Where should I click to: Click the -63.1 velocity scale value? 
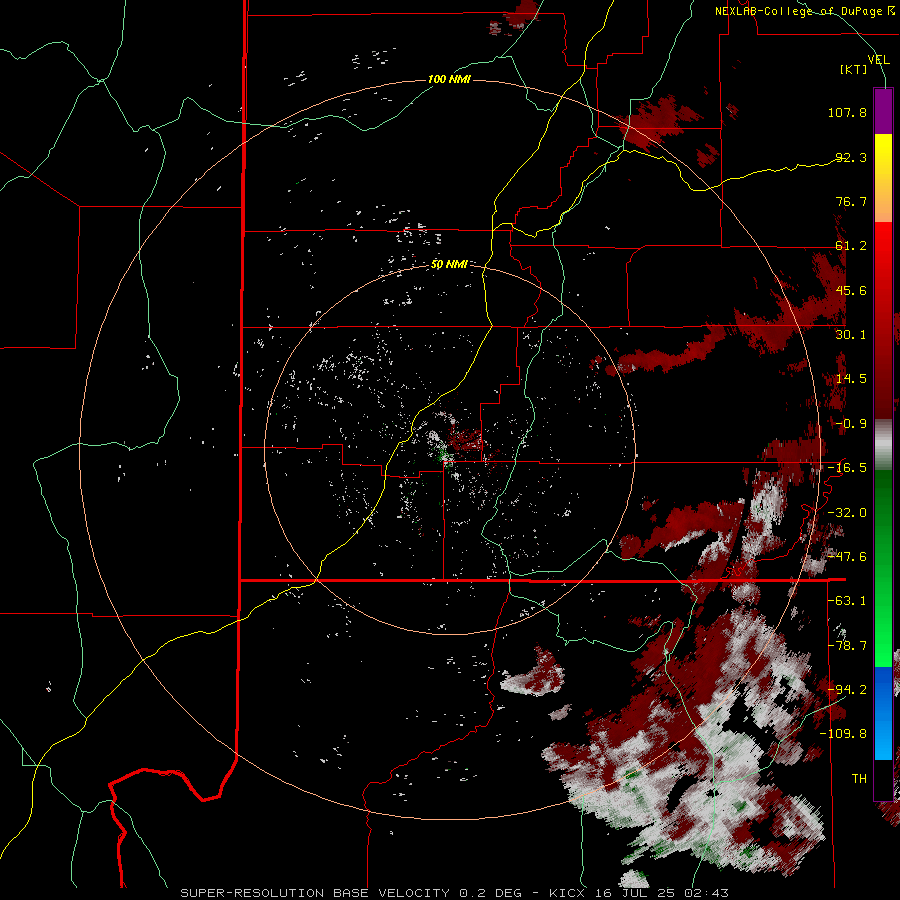pos(847,601)
